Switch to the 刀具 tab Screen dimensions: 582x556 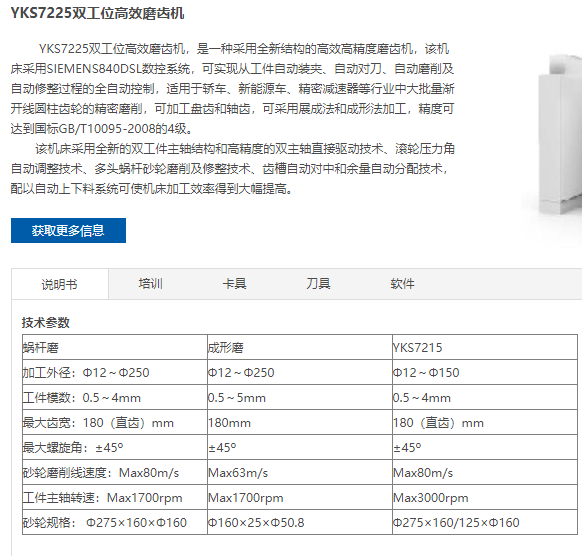click(x=318, y=284)
